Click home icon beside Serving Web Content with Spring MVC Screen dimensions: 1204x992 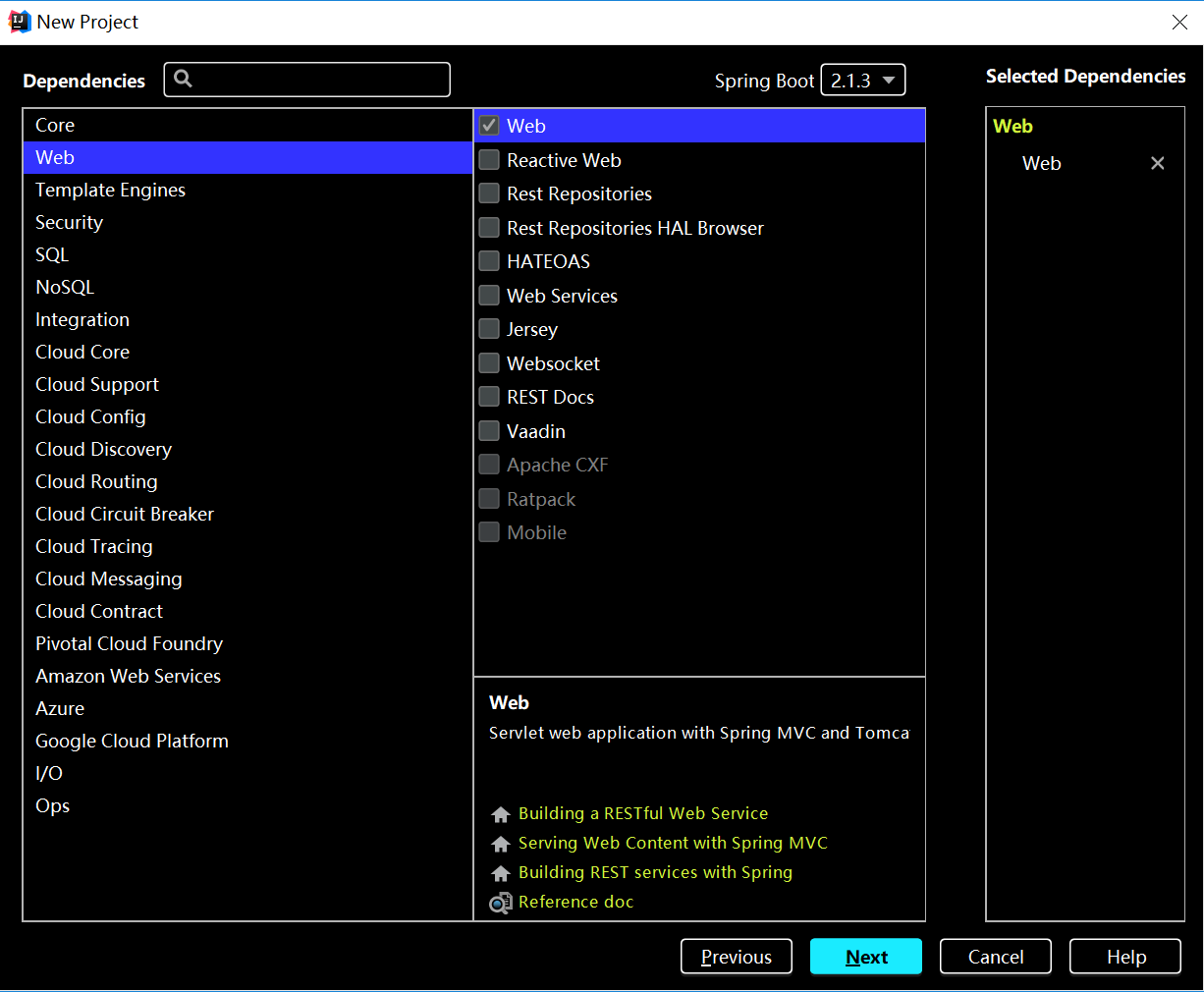pos(501,844)
